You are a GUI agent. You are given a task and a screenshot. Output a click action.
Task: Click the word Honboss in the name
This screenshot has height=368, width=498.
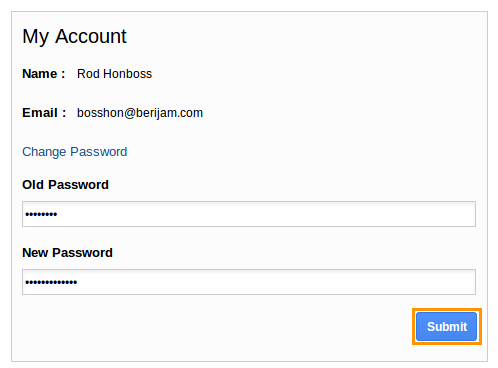pyautogui.click(x=128, y=74)
